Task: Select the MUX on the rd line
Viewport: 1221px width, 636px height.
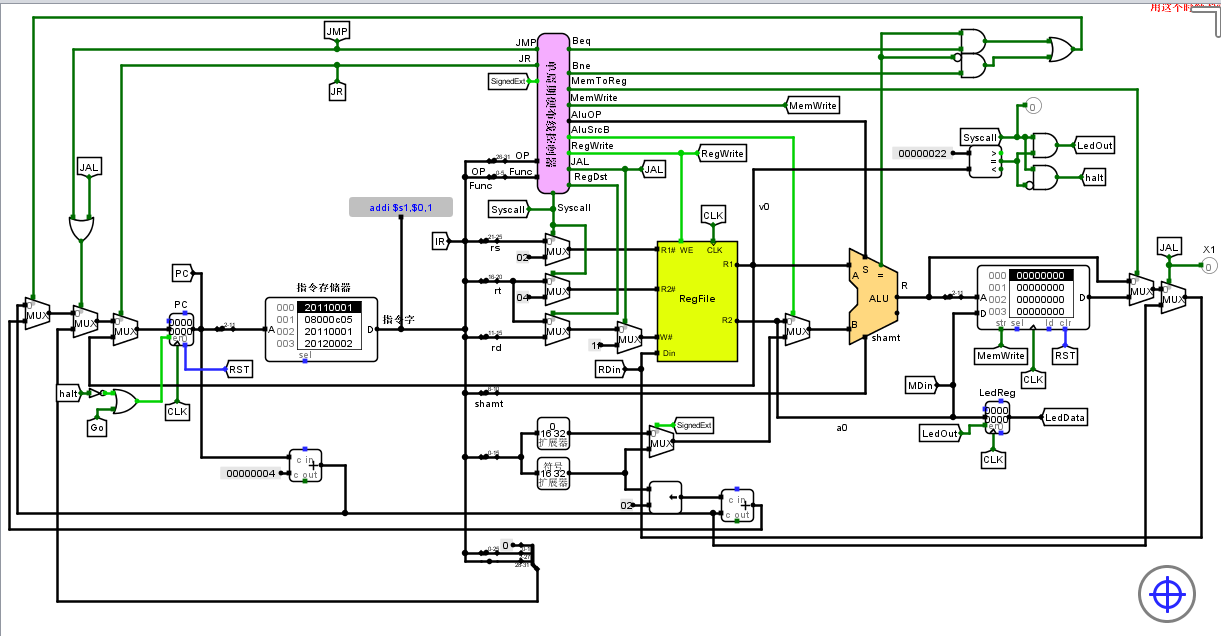Action: (557, 329)
